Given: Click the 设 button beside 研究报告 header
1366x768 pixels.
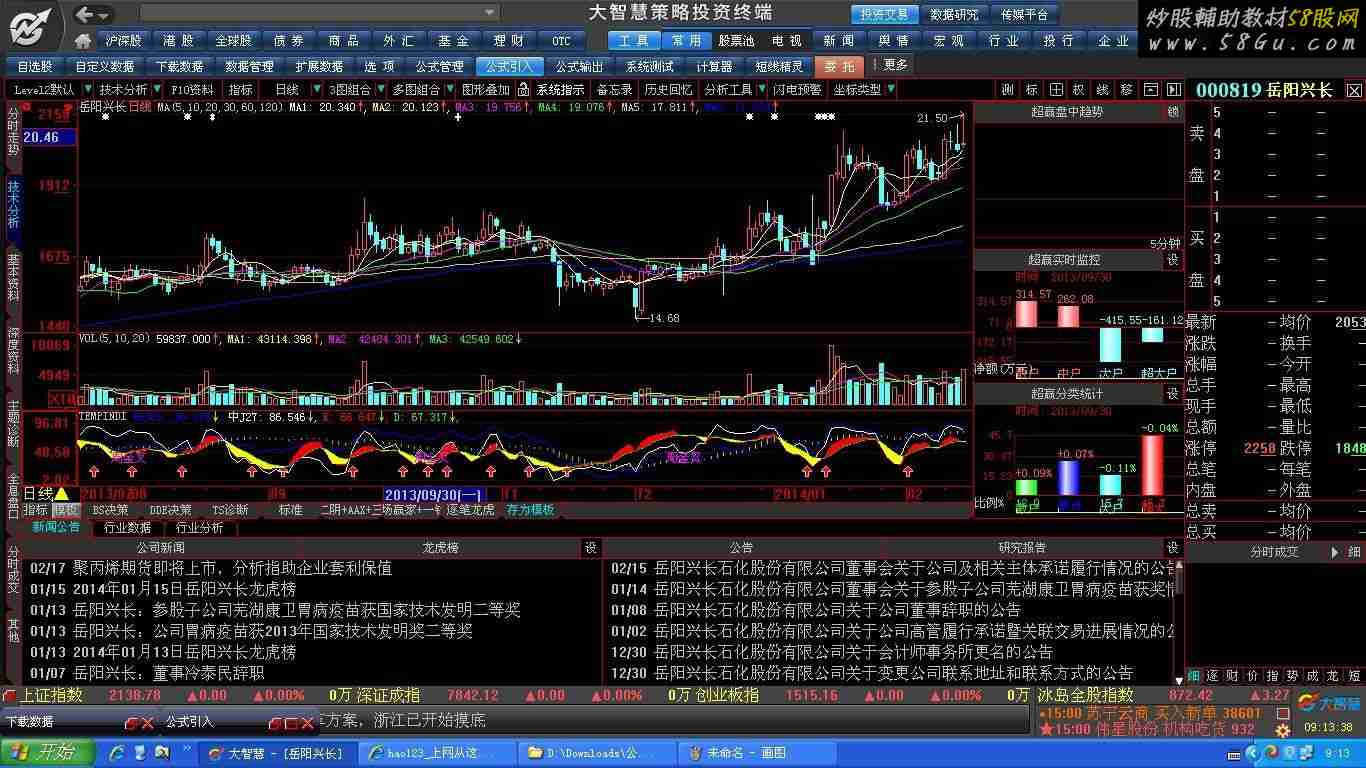Looking at the screenshot, I should (1172, 548).
